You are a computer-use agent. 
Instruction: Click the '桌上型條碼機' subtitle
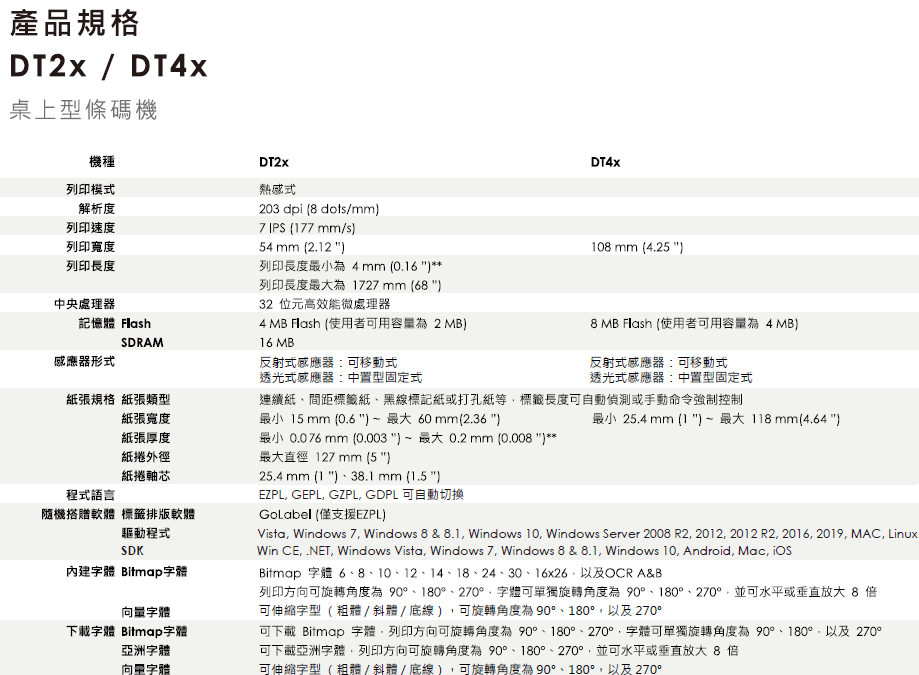coord(83,110)
